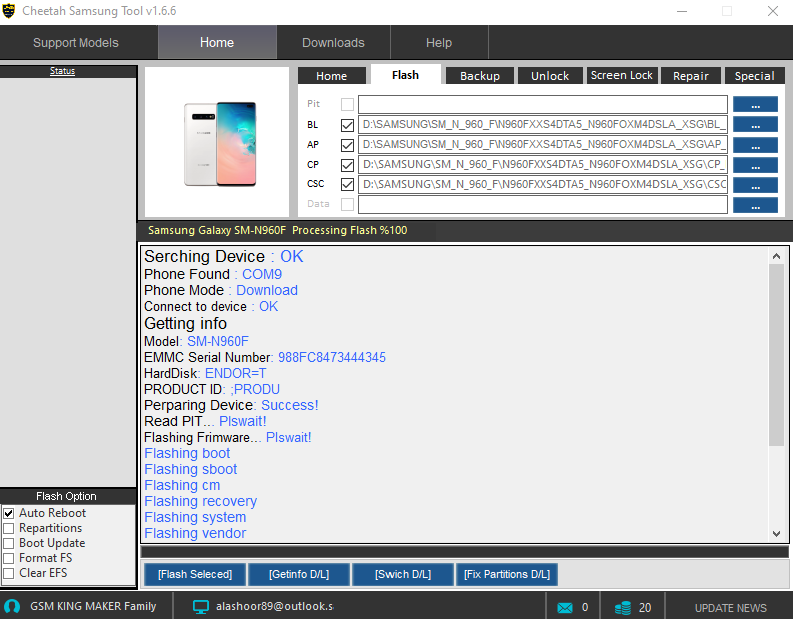Click the Getinfo D/L button
Image resolution: width=793 pixels, height=619 pixels.
pos(299,574)
